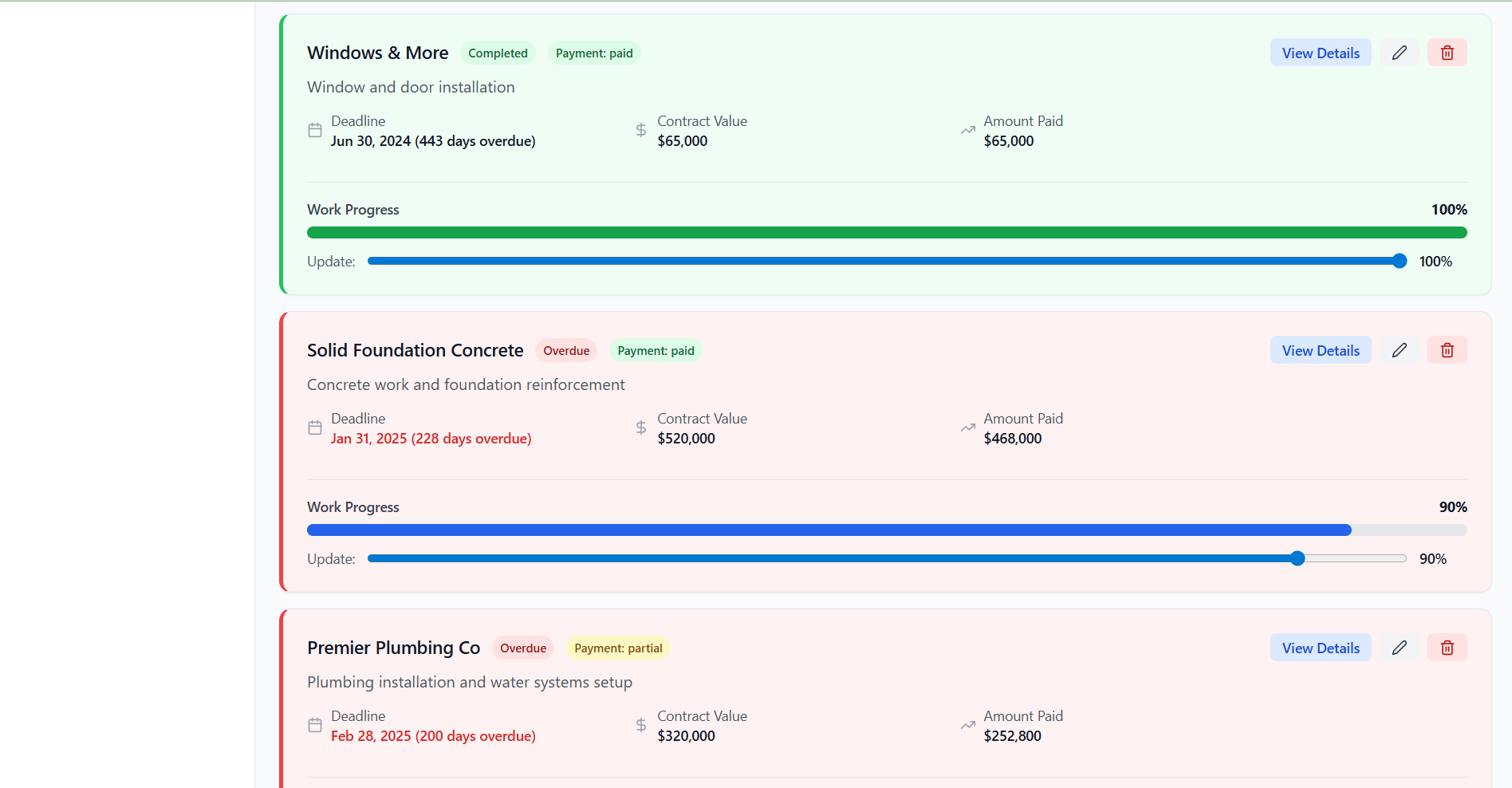Viewport: 1512px width, 788px height.
Task: Click Solid Foundation Concrete 90% update slider handle
Action: [1297, 558]
